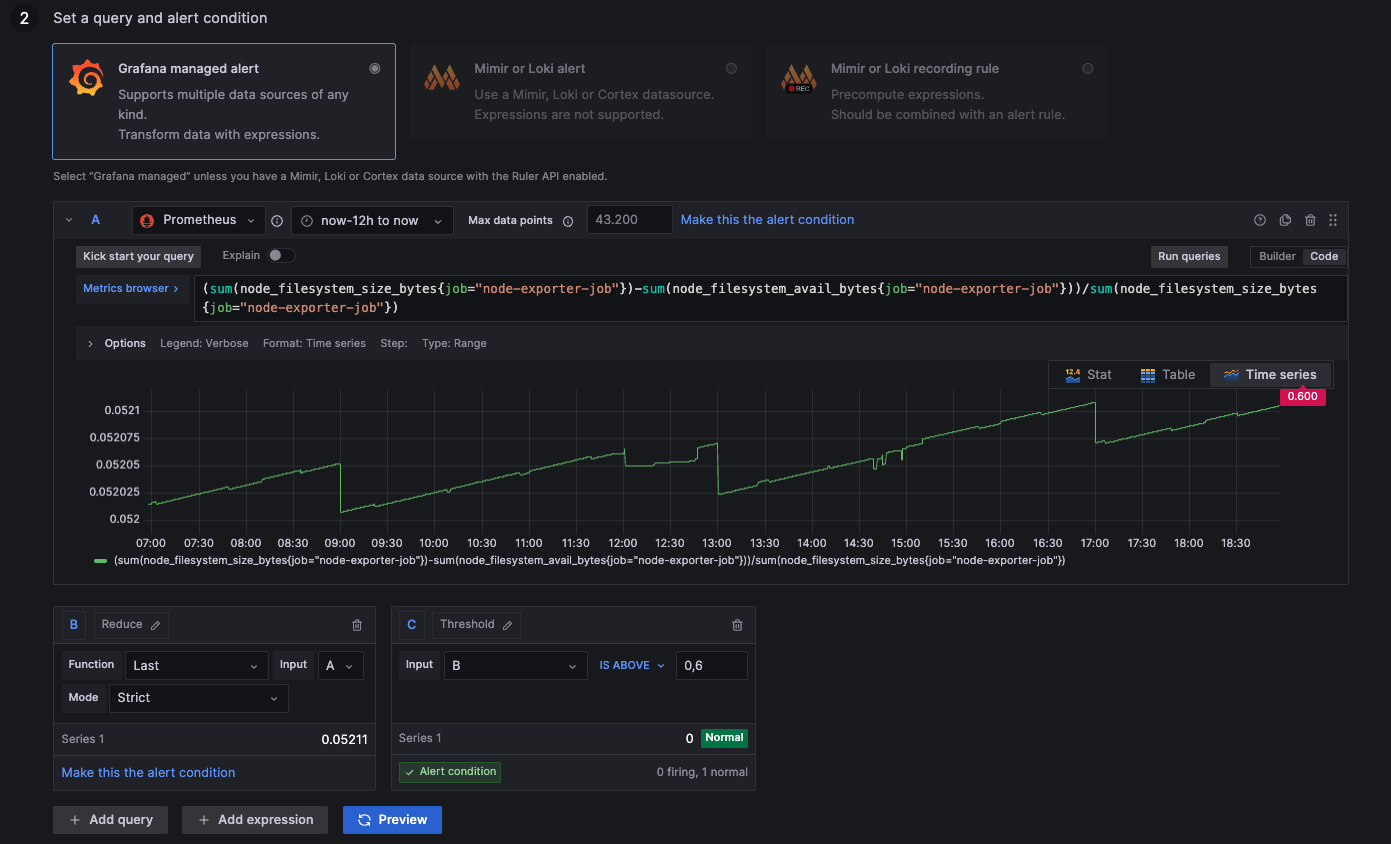Viewport: 1391px width, 844px height.
Task: Remove expression C using its trash icon
Action: 737,625
